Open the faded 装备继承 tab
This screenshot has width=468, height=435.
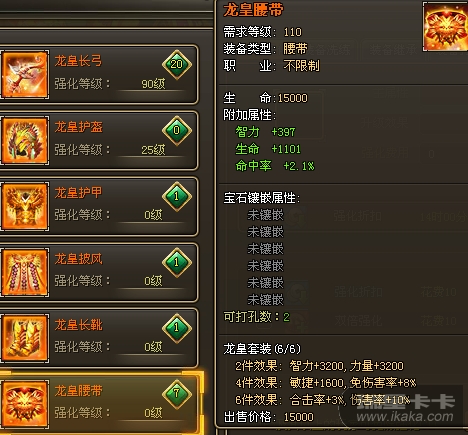tap(393, 50)
